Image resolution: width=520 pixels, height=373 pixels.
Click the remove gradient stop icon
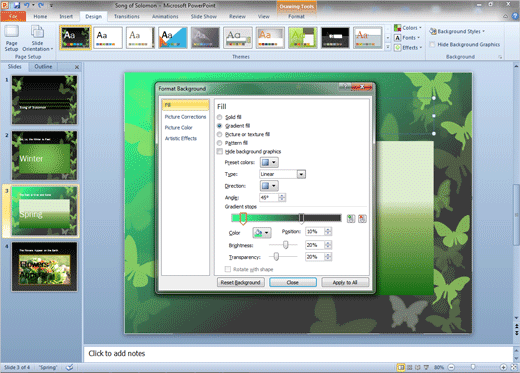click(x=362, y=219)
